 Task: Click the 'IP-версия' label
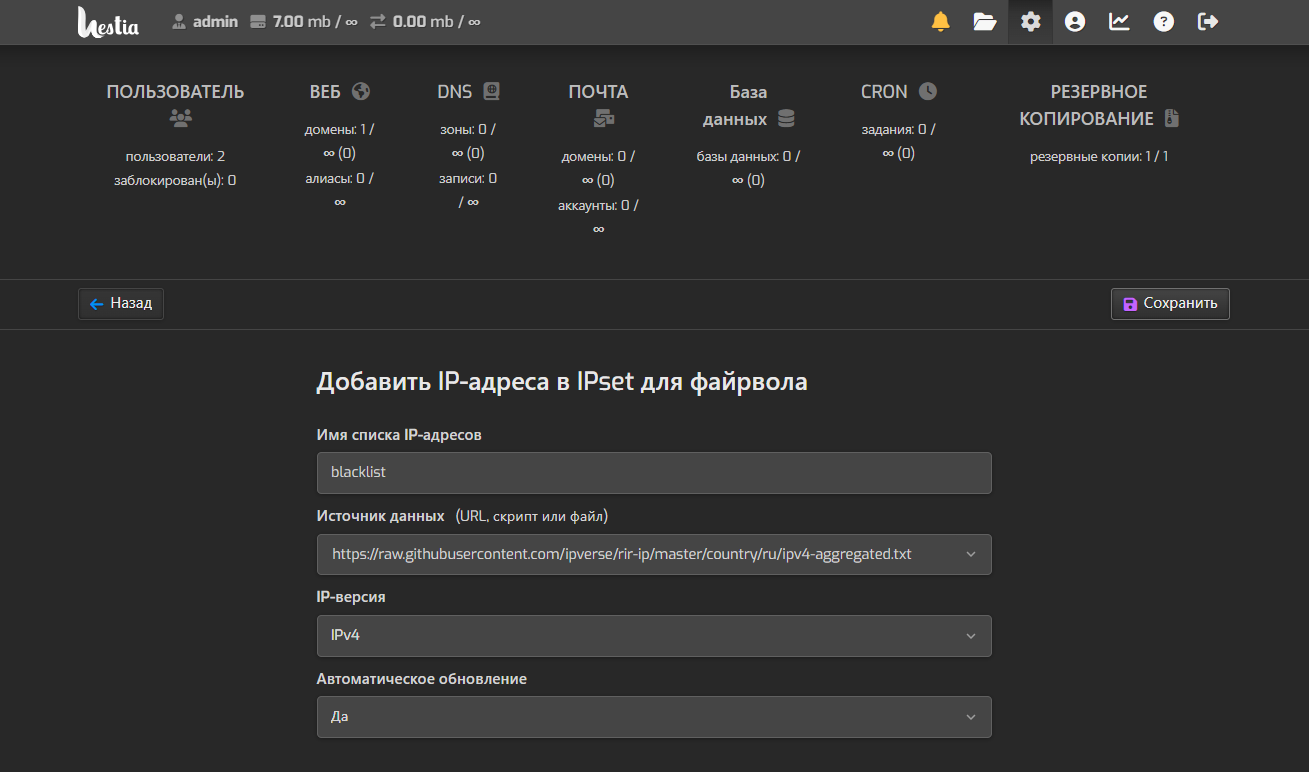click(351, 596)
